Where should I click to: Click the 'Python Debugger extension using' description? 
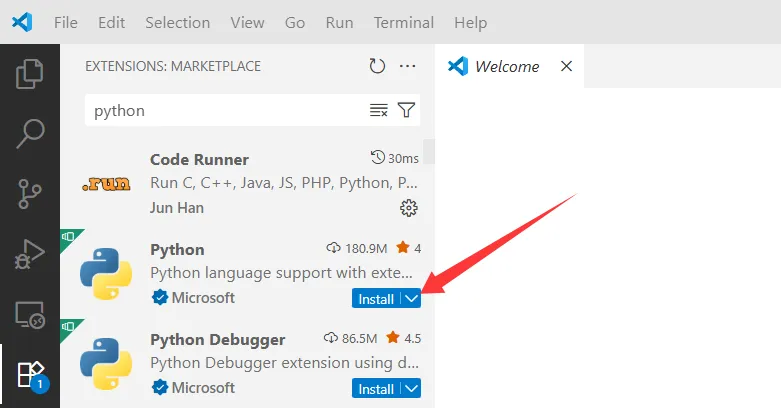(x=284, y=362)
